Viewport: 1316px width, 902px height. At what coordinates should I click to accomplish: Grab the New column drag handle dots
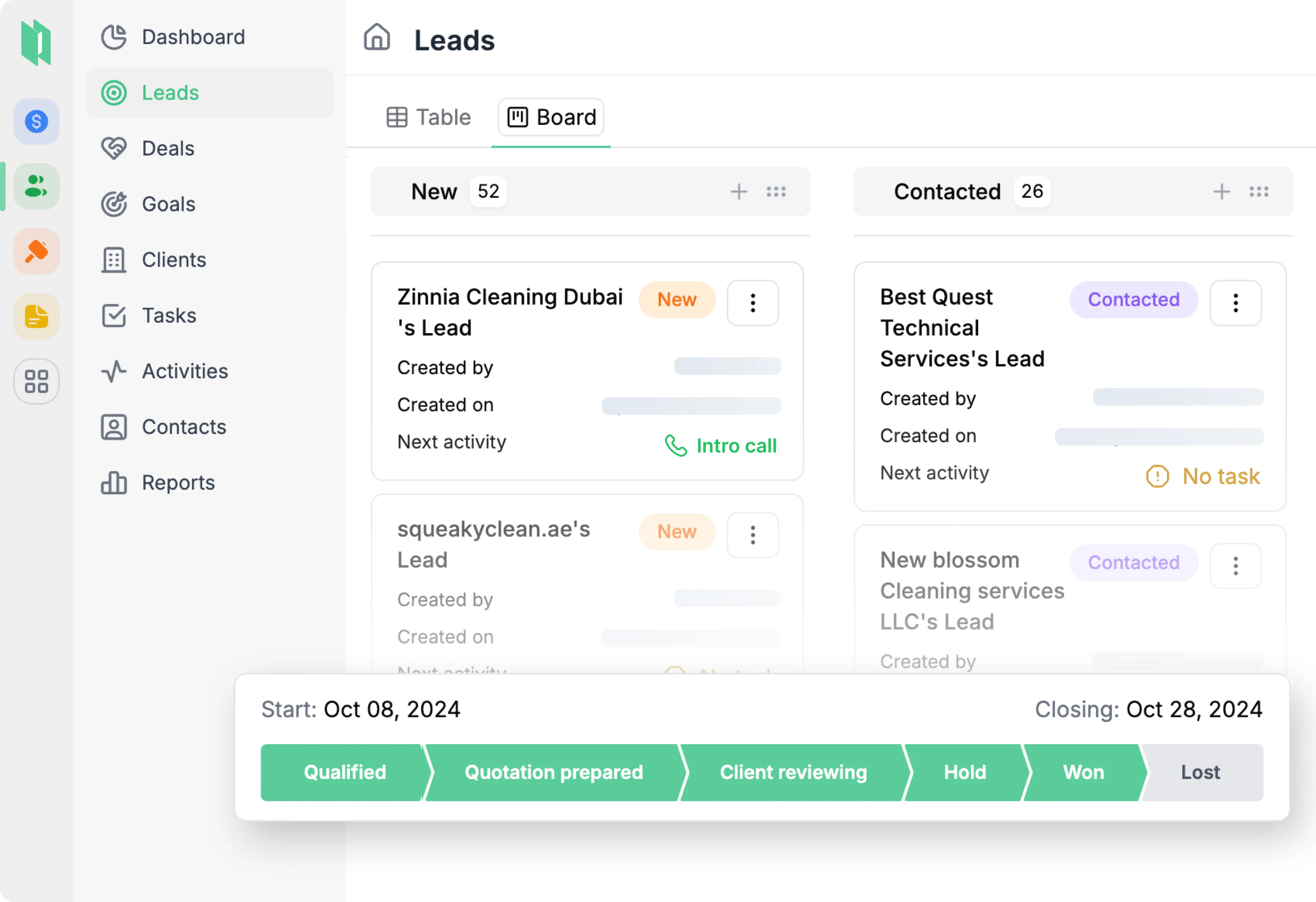point(776,192)
